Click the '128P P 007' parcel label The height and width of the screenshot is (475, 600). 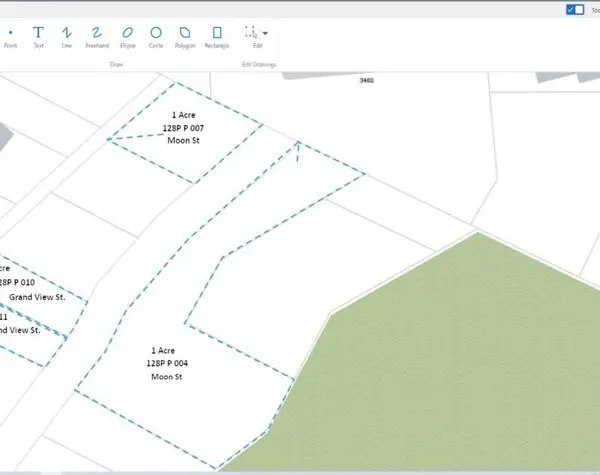[x=183, y=128]
